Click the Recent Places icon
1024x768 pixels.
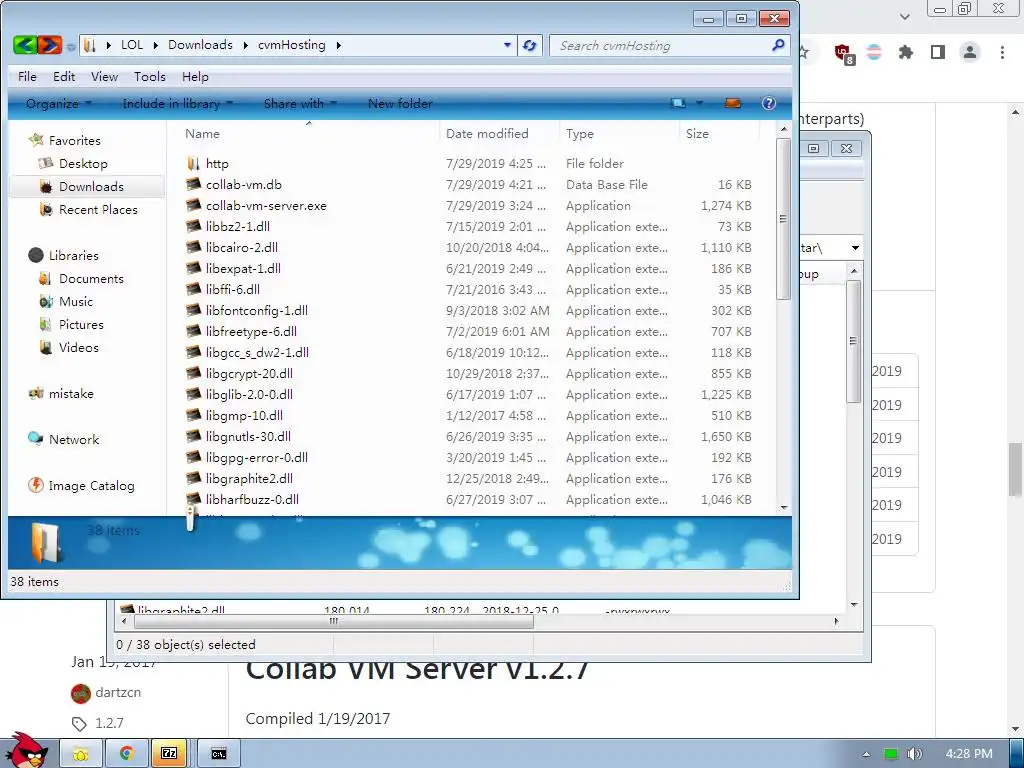[x=46, y=209]
